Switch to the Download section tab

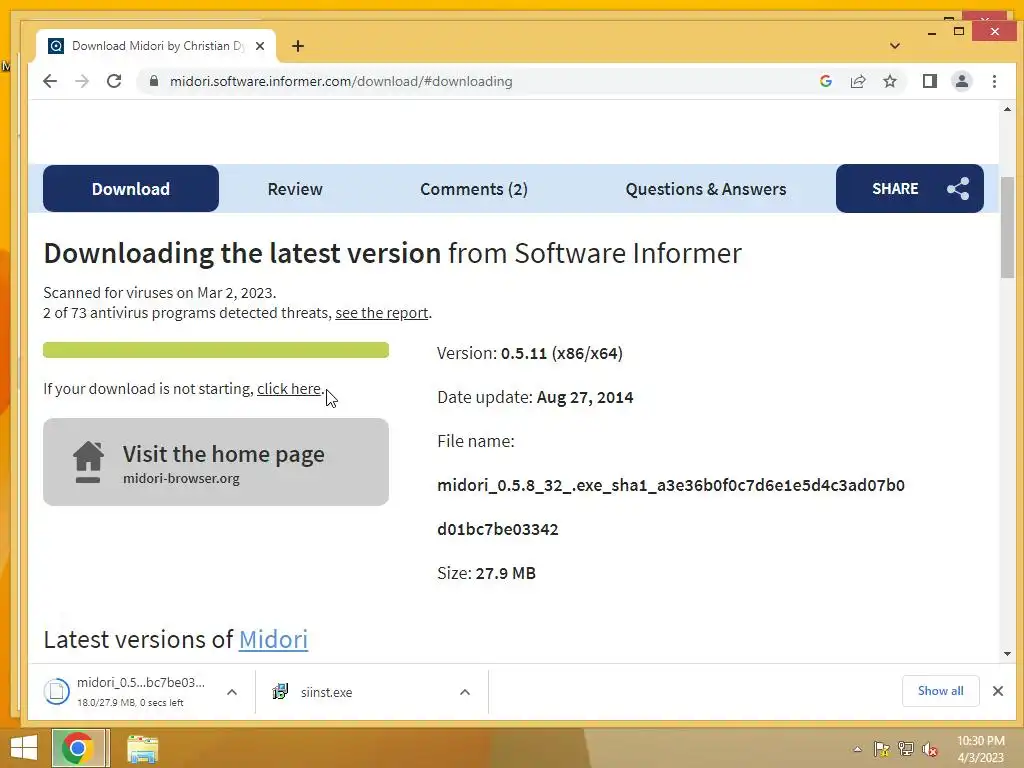(x=131, y=189)
